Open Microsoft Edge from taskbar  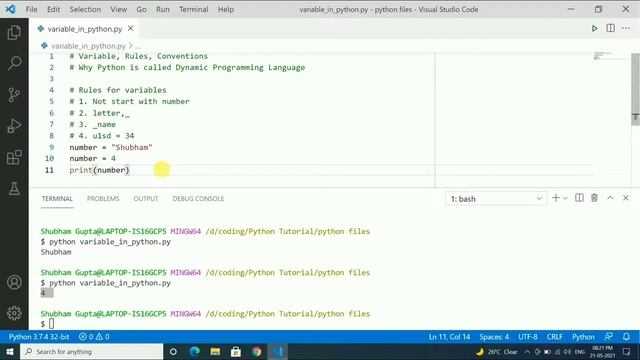click(195, 351)
